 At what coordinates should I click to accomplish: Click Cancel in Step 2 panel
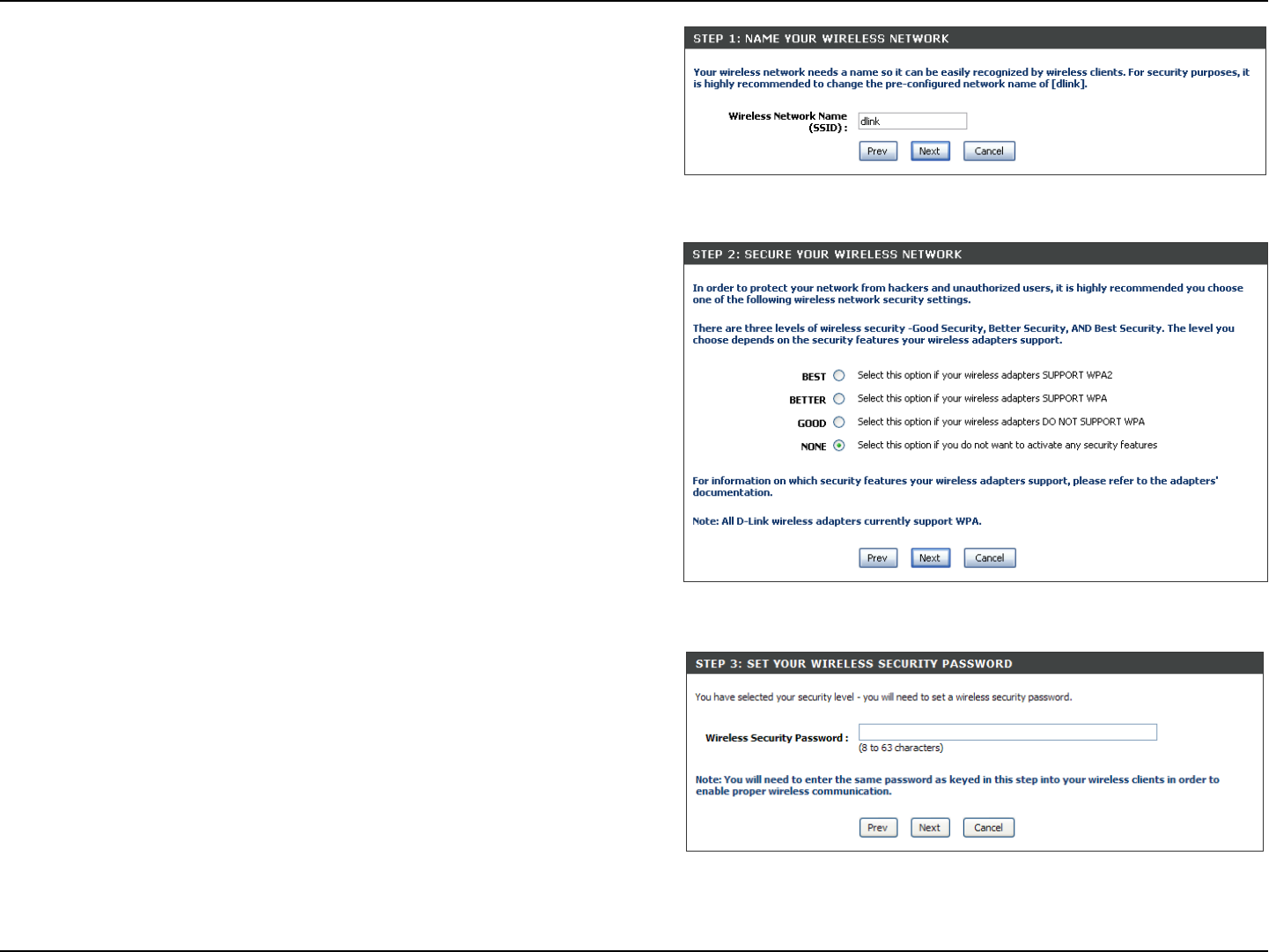tap(990, 558)
